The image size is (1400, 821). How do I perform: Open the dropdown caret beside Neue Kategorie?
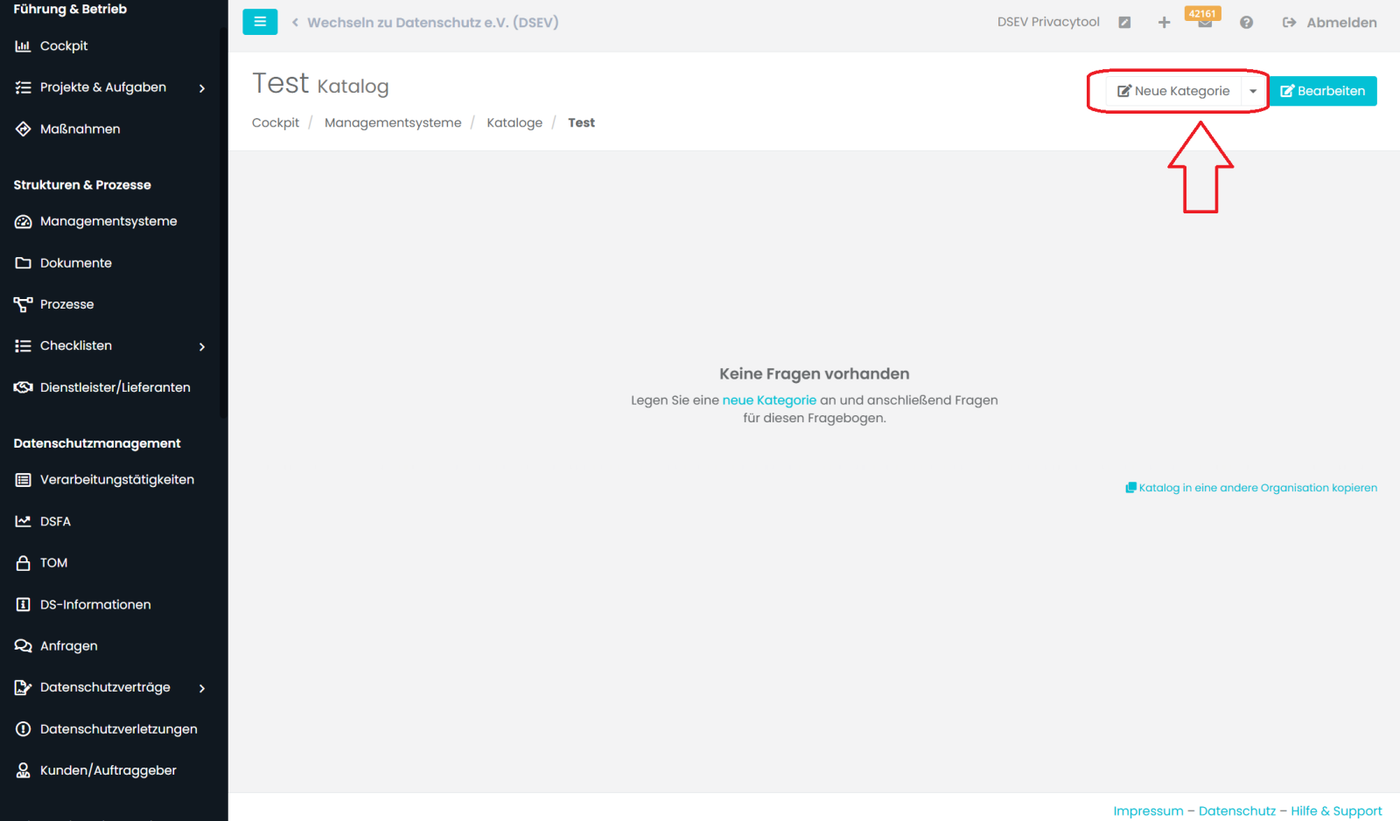pos(1253,91)
